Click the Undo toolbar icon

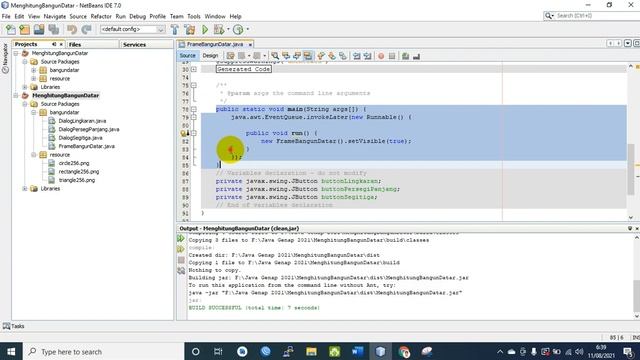pos(72,29)
